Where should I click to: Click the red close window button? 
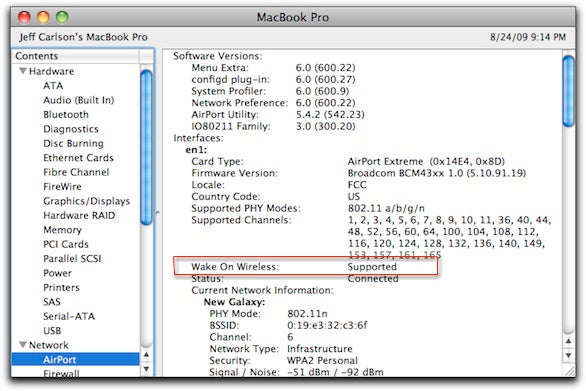click(25, 17)
